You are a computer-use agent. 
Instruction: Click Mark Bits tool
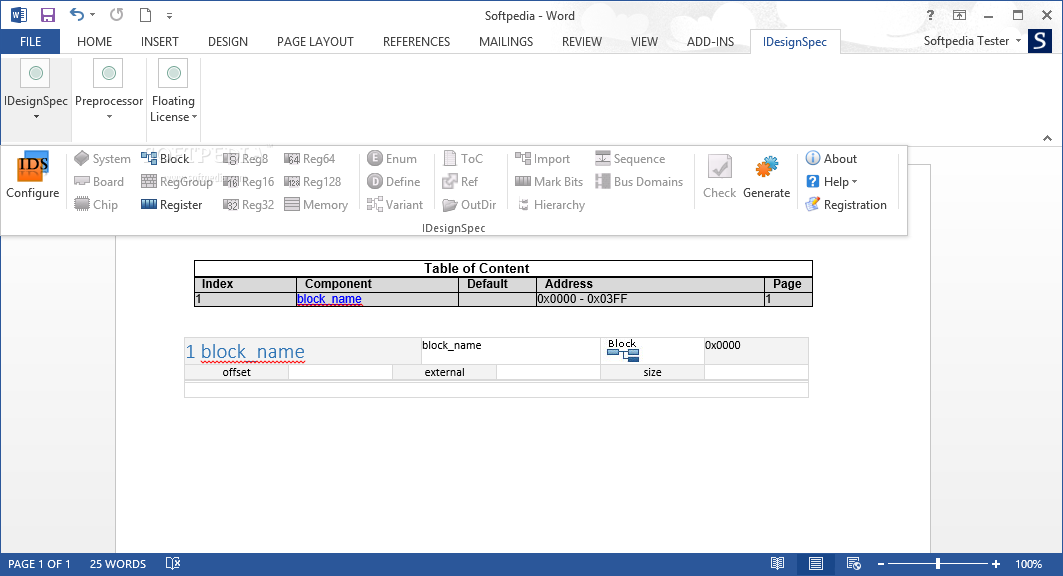[549, 182]
